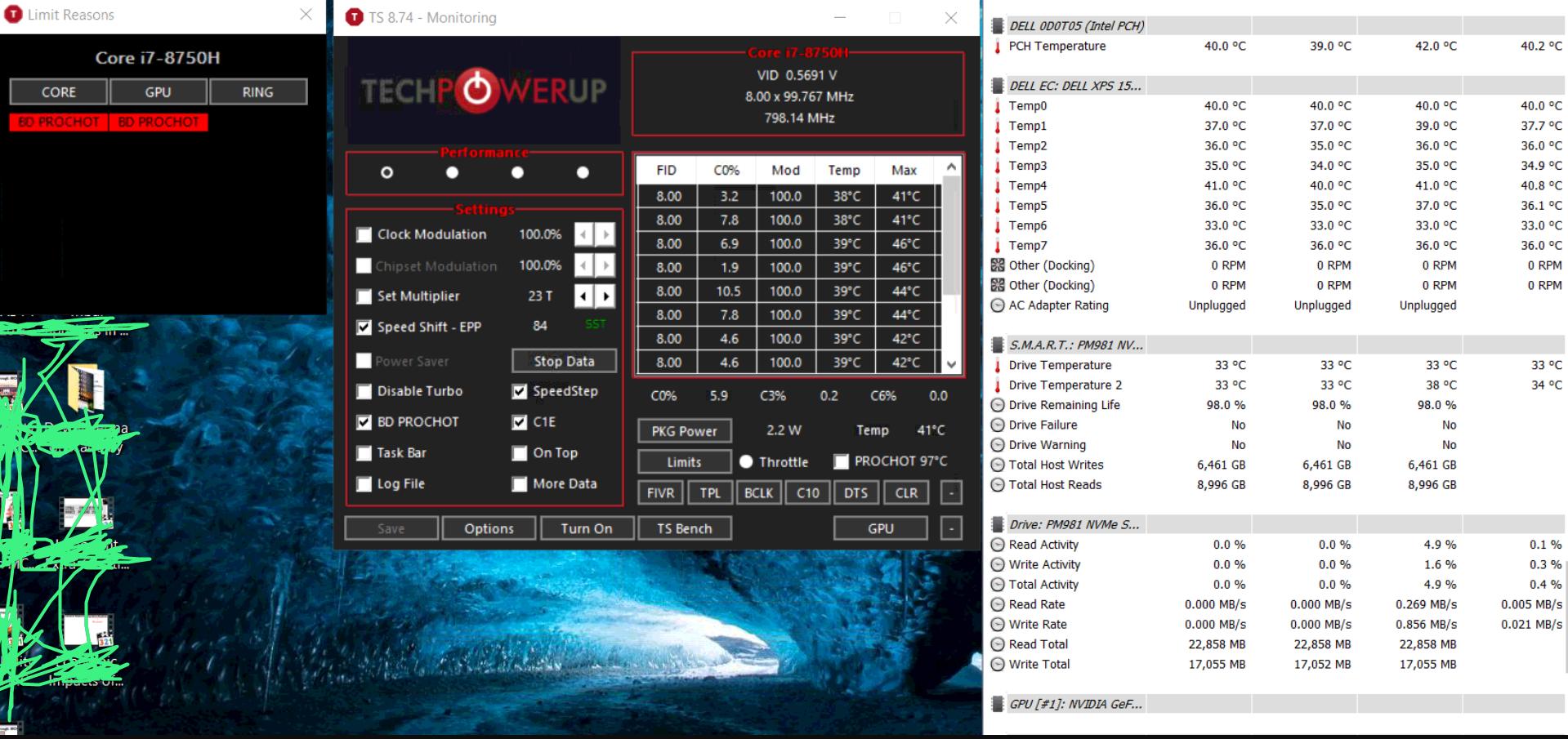Toggle the C1E checkbox
1568x739 pixels.
[519, 422]
